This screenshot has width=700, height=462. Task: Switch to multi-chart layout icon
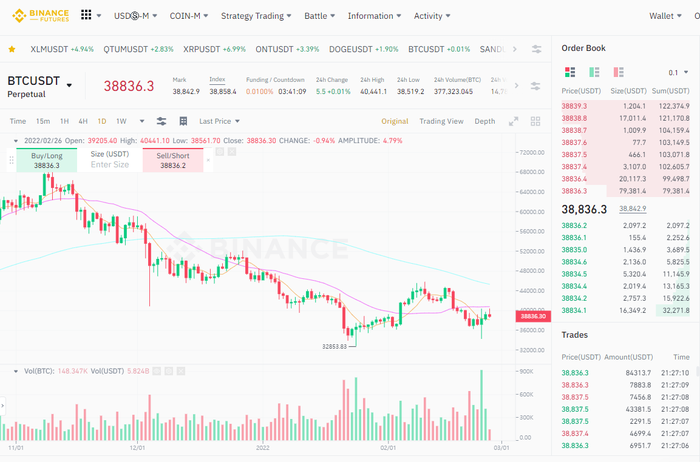535,121
